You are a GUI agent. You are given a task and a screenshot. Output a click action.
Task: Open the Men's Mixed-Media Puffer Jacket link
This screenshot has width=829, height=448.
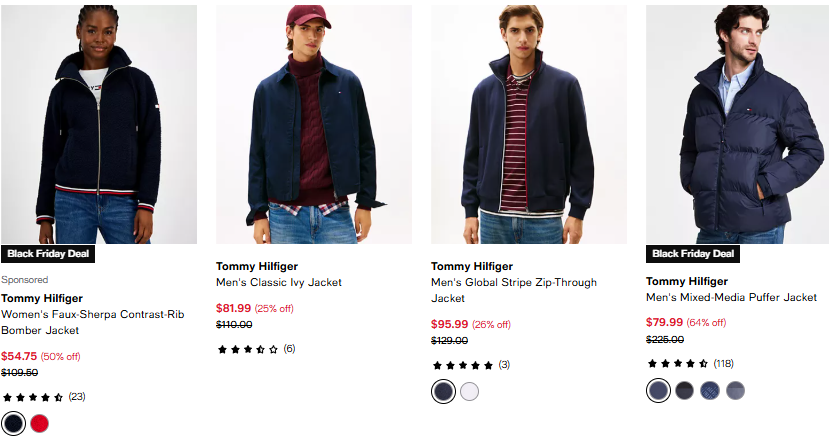tap(731, 297)
